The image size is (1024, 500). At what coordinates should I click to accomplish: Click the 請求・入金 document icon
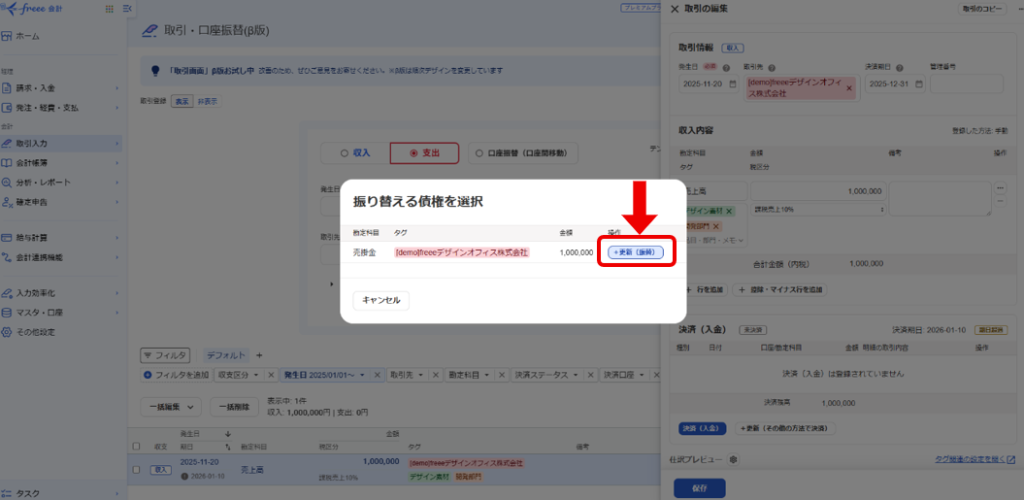coord(7,88)
